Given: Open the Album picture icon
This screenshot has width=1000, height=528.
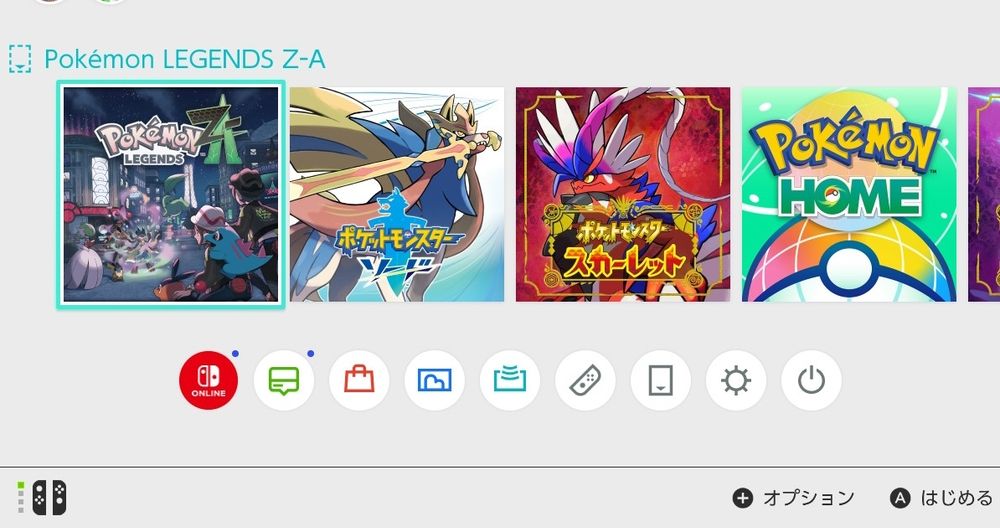Looking at the screenshot, I should point(434,380).
